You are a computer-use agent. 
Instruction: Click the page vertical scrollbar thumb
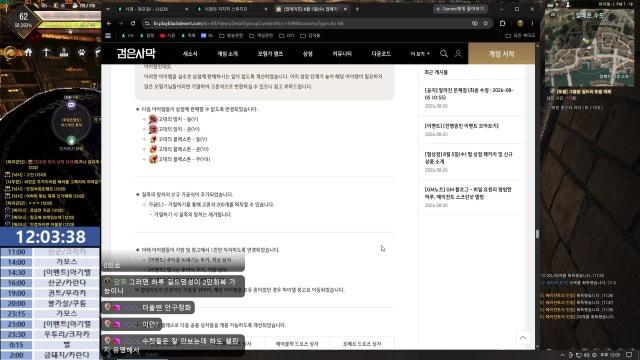538,234
